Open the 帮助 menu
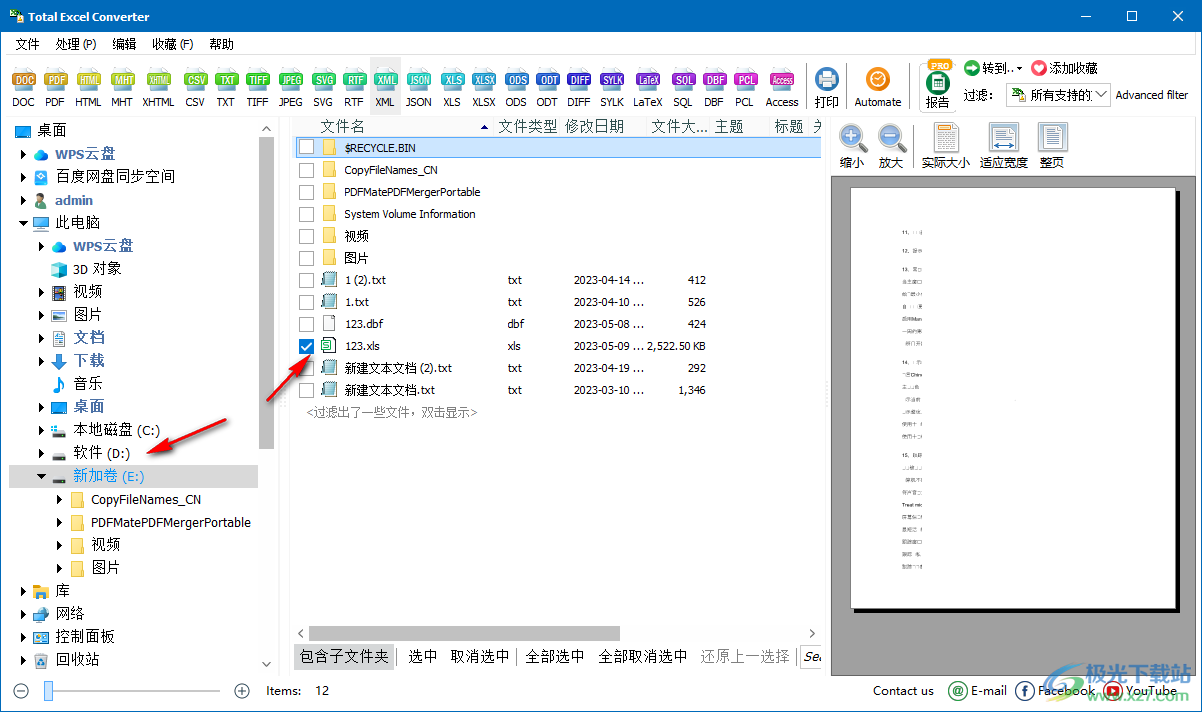1202x712 pixels. click(x=221, y=44)
